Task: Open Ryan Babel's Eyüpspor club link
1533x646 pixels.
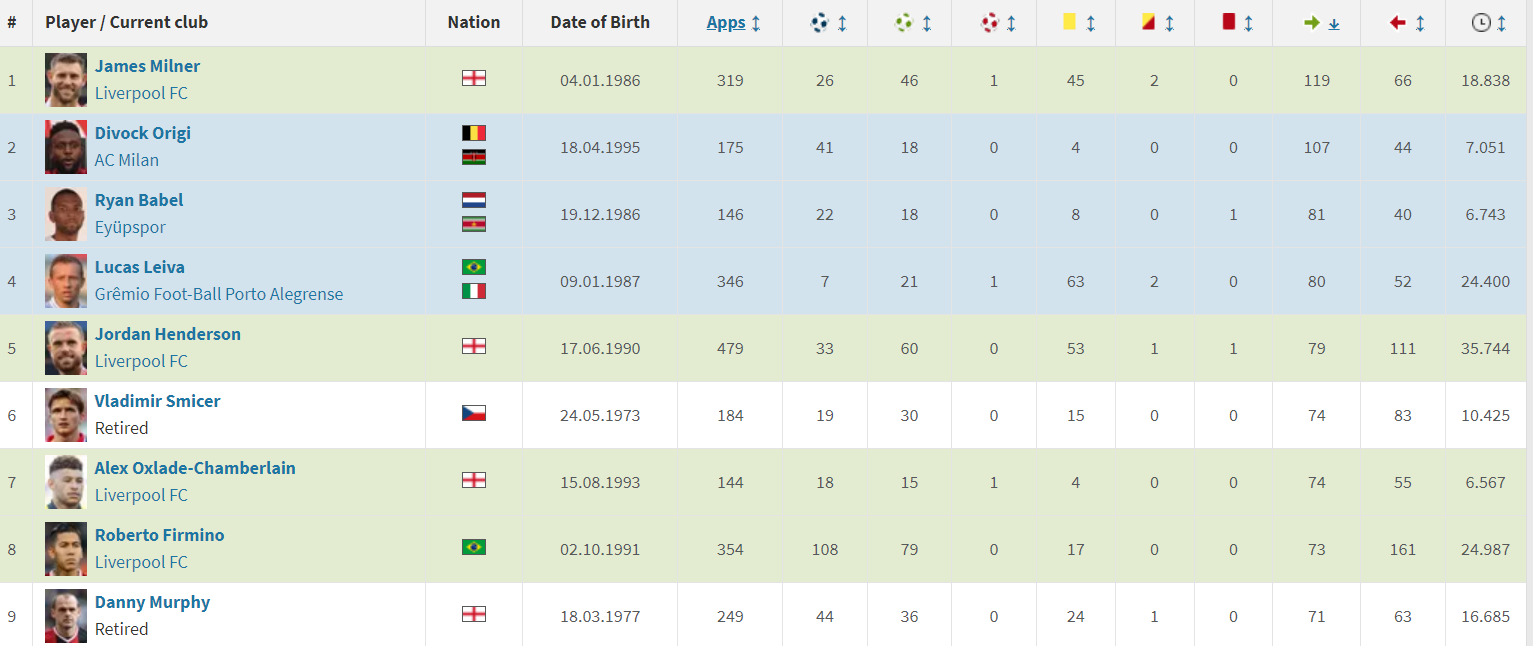Action: click(130, 227)
